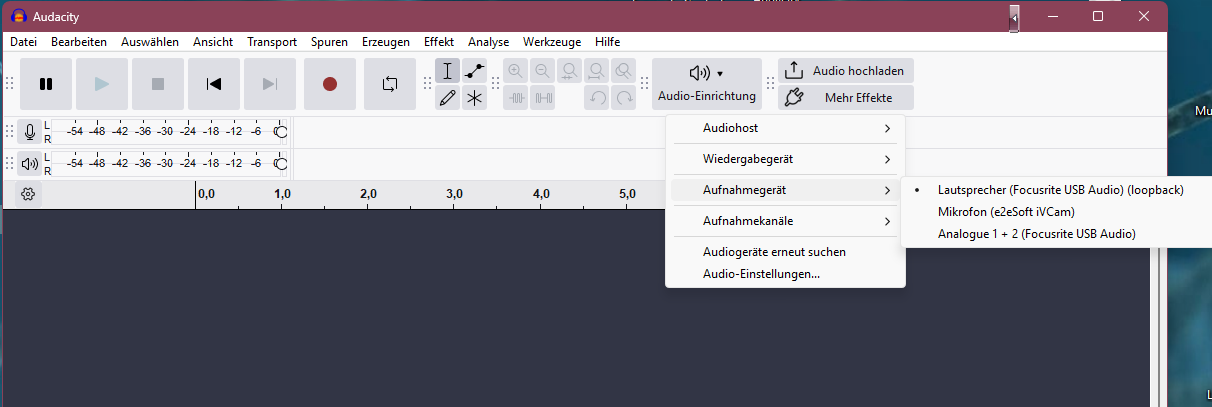Select the Envelope tool
This screenshot has width=1212, height=407.
coord(474,71)
